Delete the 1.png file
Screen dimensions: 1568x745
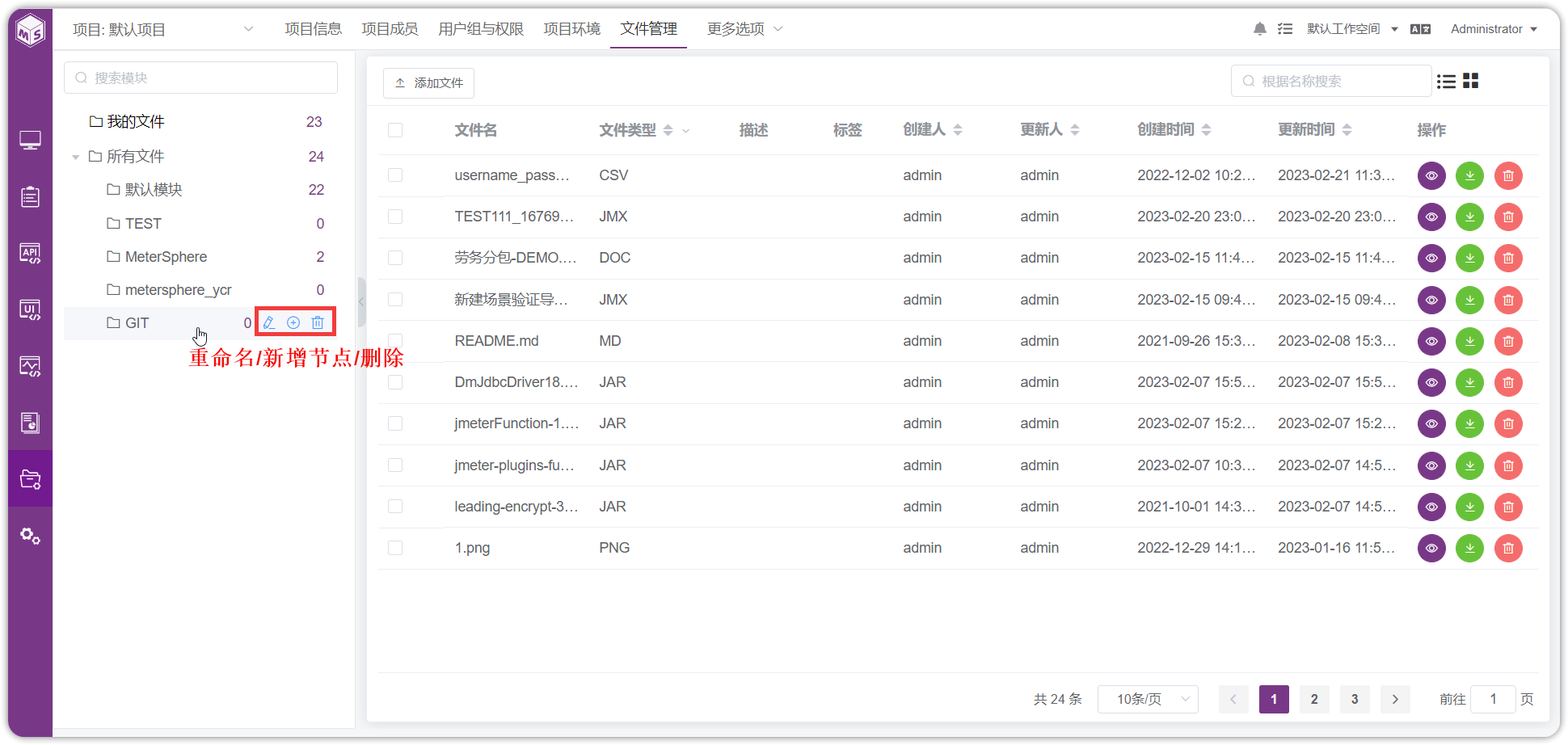(1508, 548)
